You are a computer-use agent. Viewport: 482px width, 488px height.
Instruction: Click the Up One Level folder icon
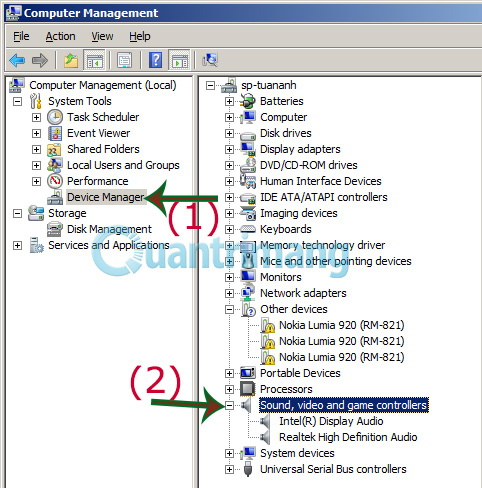click(x=71, y=61)
